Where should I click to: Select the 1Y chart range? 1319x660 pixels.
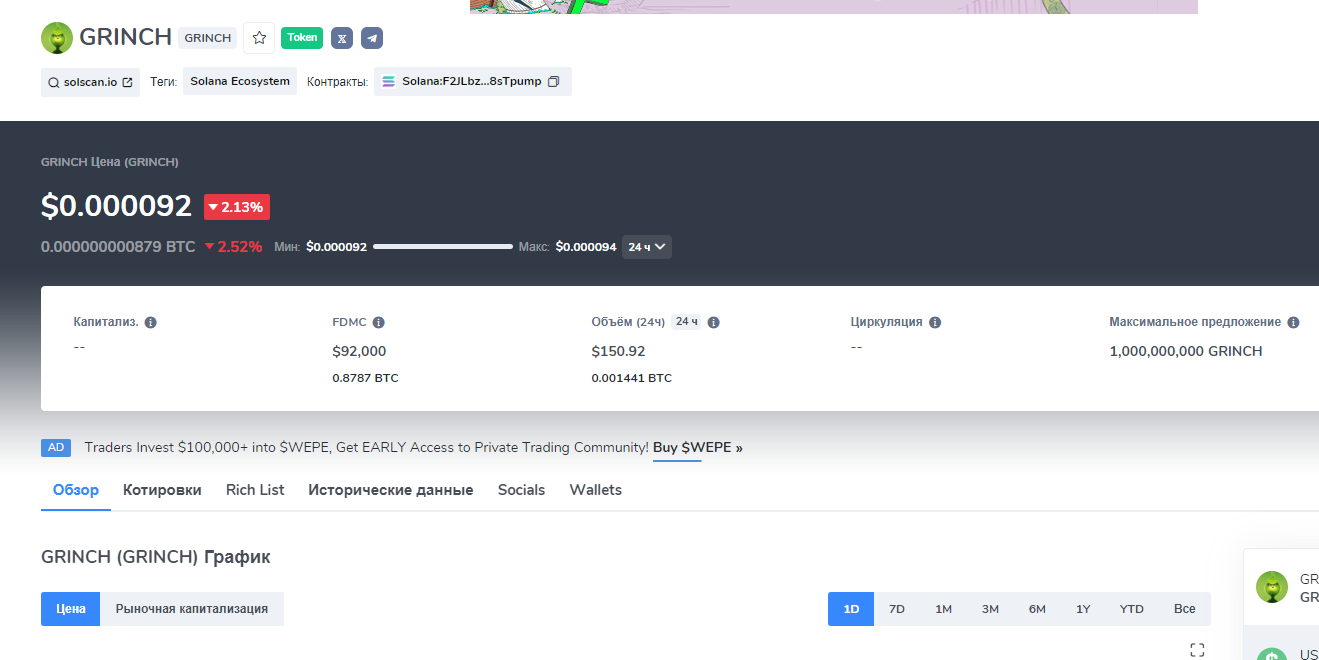[1083, 609]
